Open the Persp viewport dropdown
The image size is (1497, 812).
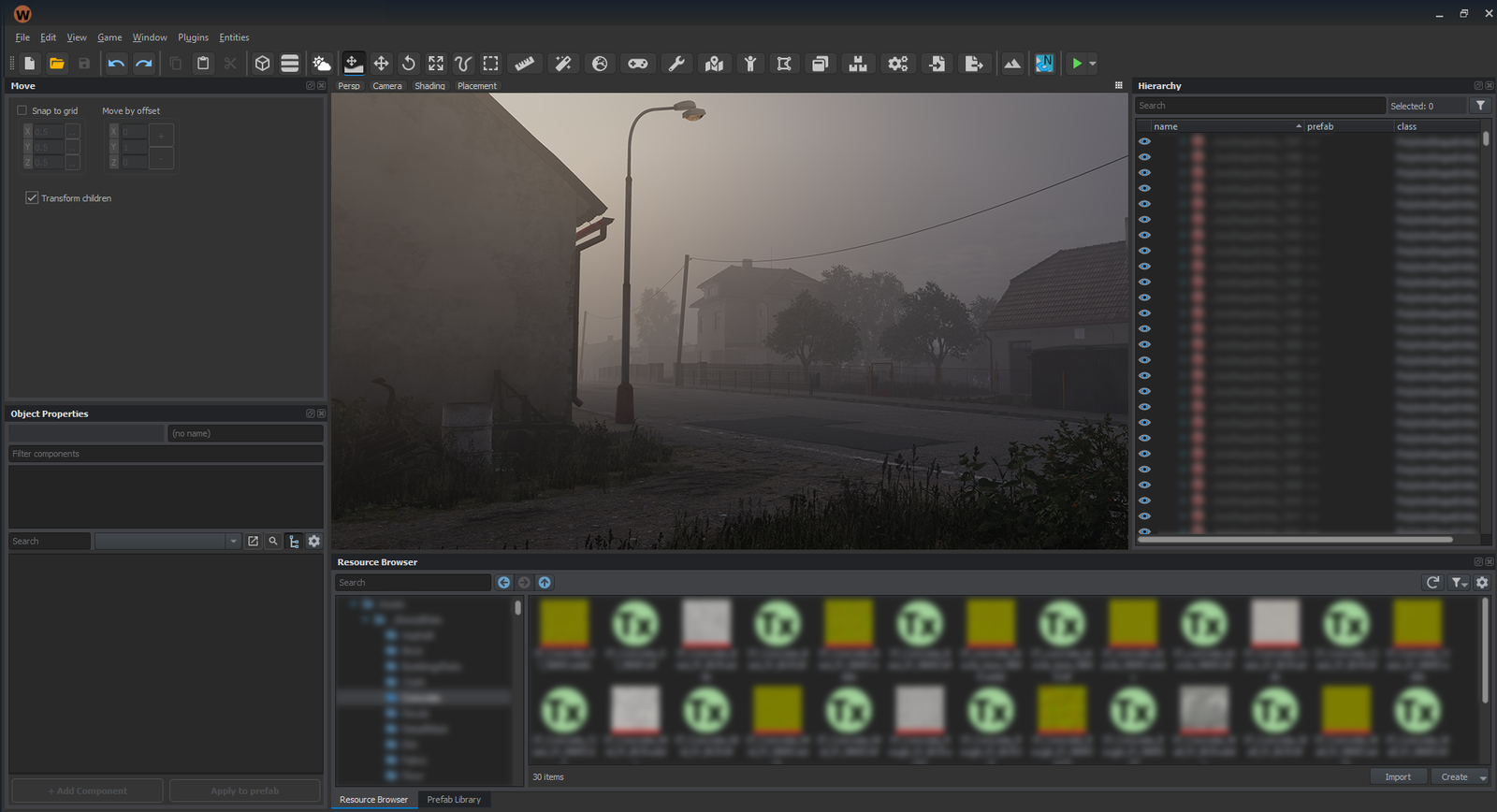[349, 86]
